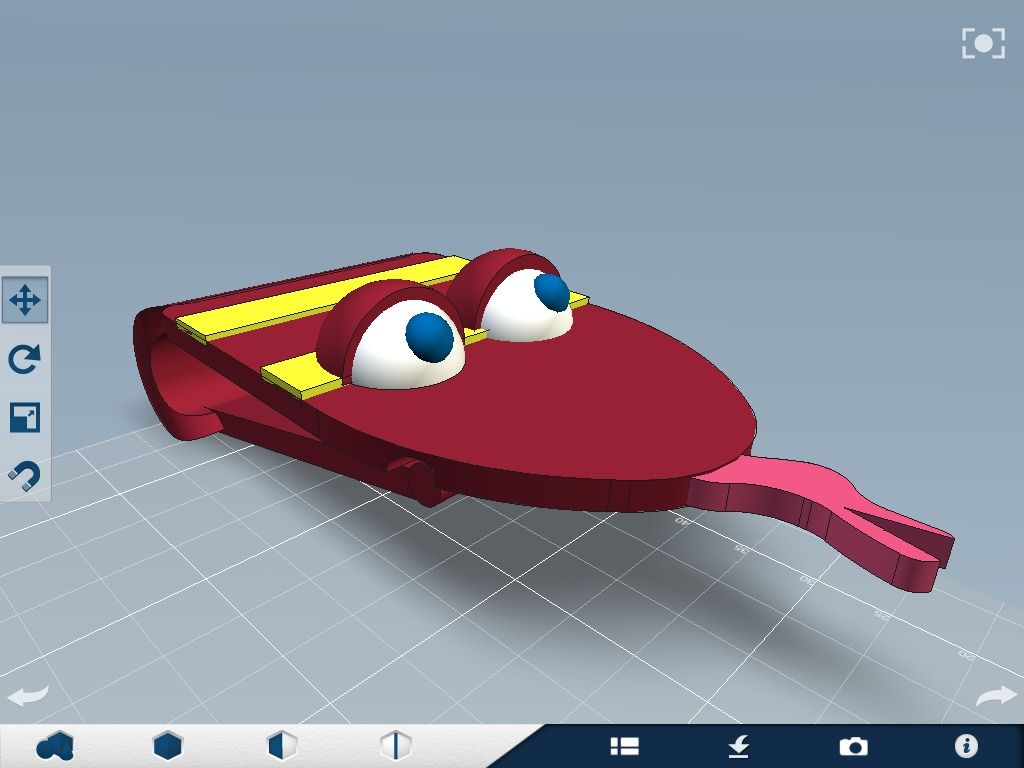
Task: Click the download/export icon
Action: 739,746
